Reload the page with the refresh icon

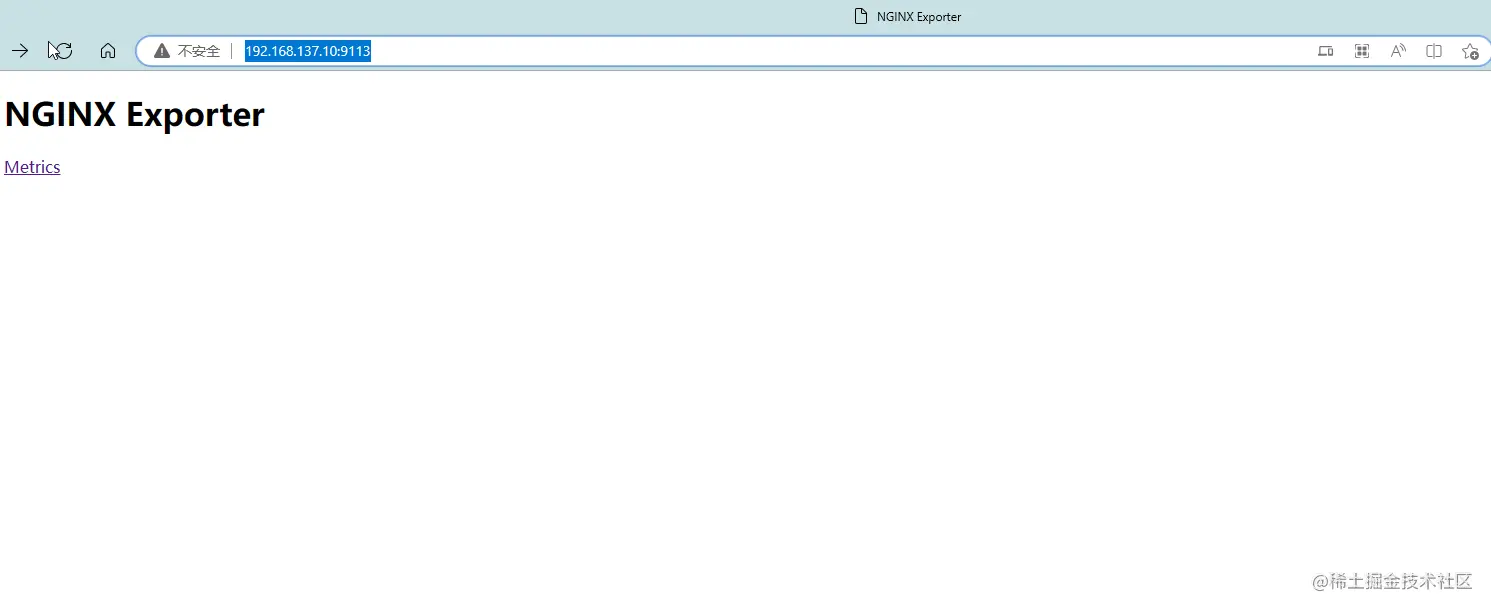pos(62,51)
